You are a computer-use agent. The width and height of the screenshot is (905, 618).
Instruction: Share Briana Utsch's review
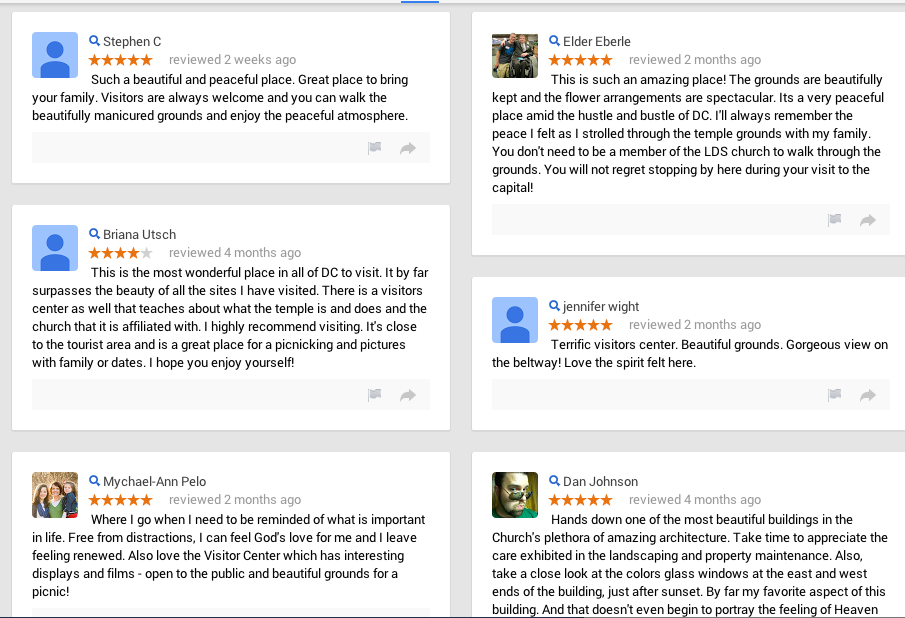408,395
